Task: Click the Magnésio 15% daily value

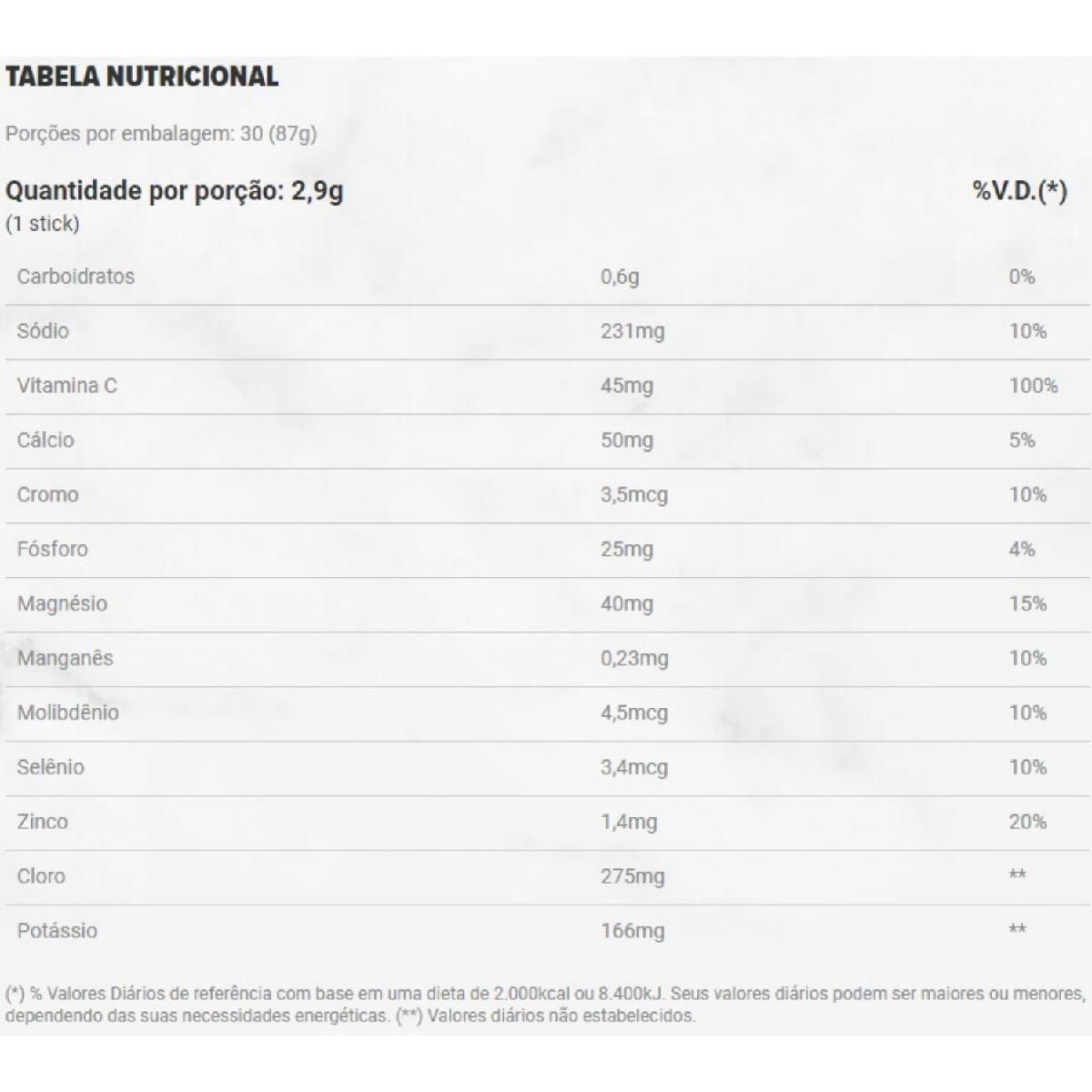Action: pyautogui.click(x=1027, y=604)
